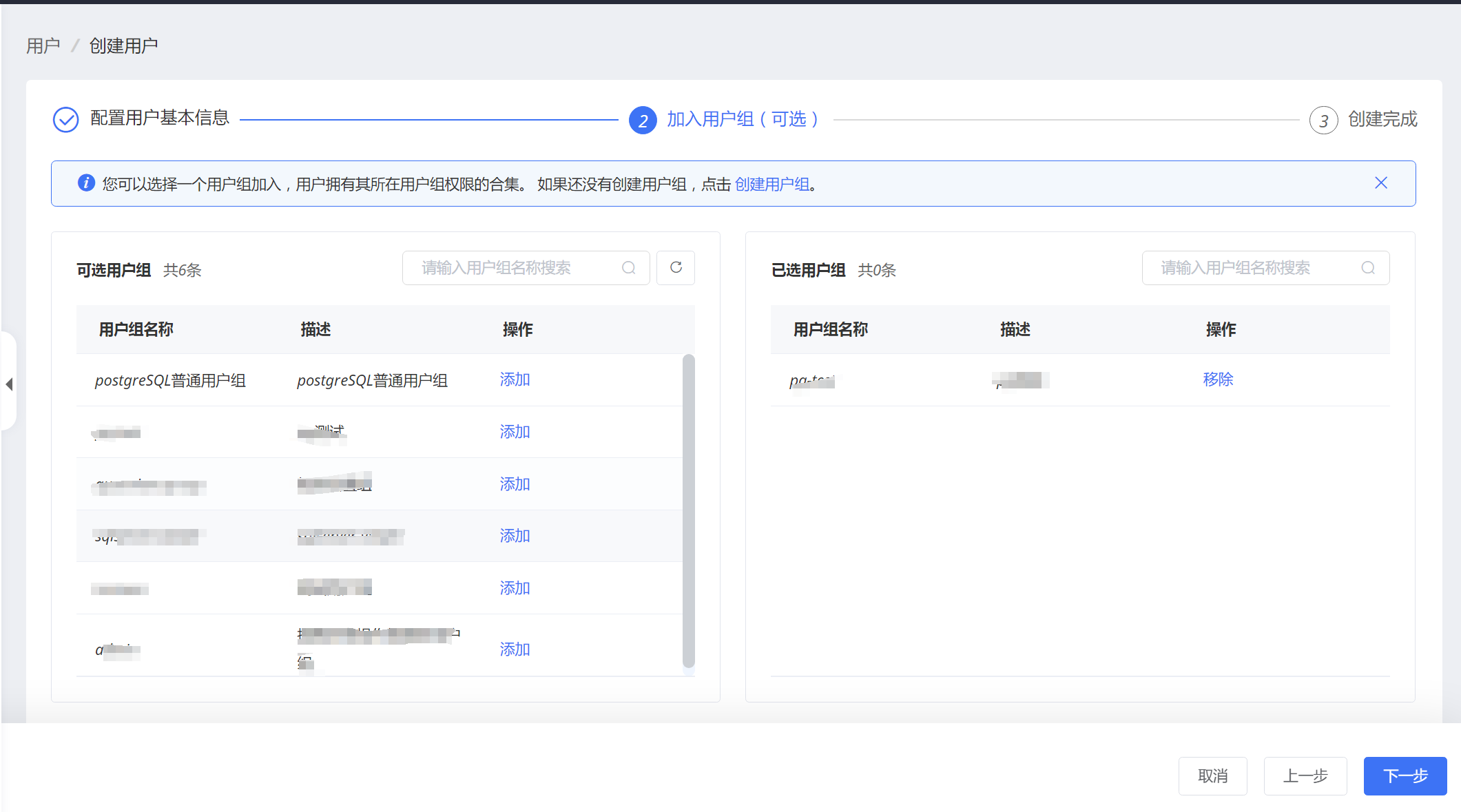The image size is (1461, 812).
Task: Click the search icon in selected groups field
Action: tap(1368, 268)
